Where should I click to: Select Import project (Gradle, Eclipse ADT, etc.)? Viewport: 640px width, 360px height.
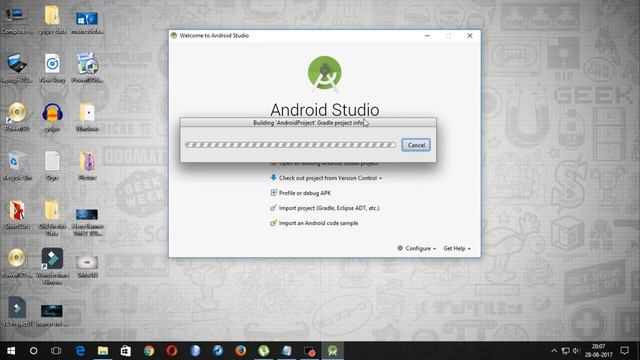325,208
